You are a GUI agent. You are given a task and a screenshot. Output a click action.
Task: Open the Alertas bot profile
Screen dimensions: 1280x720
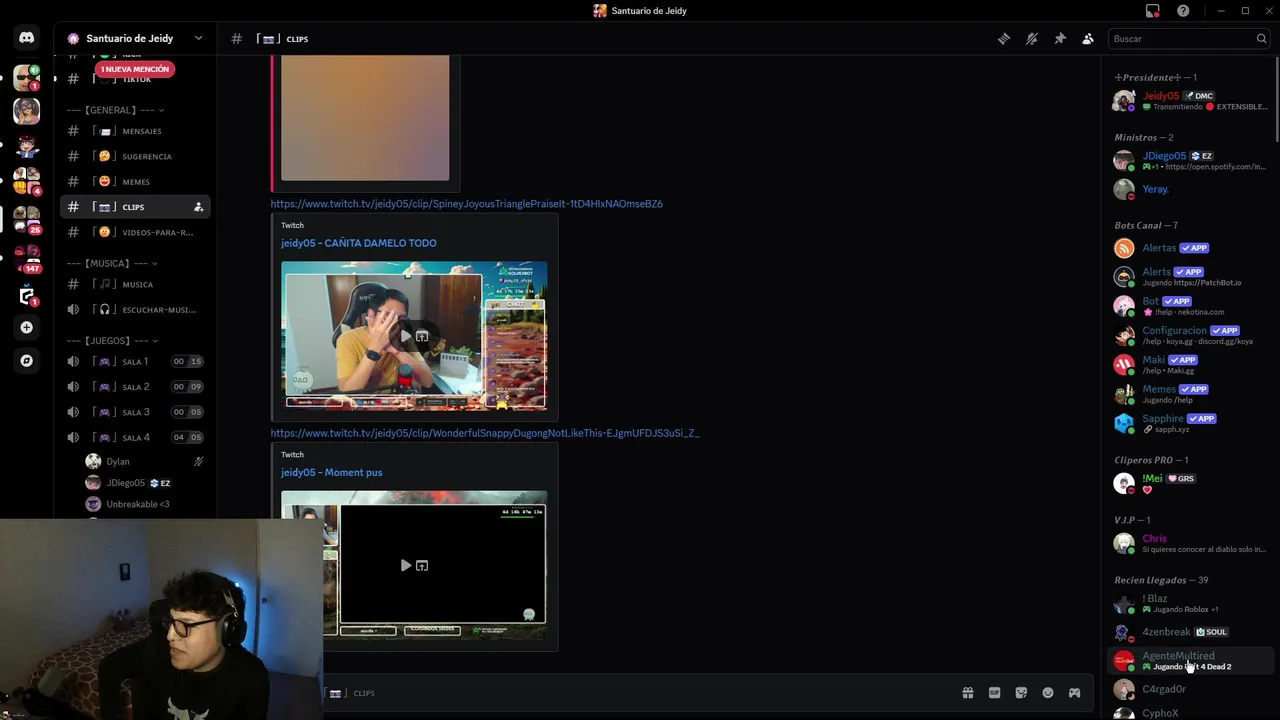[x=1190, y=248]
